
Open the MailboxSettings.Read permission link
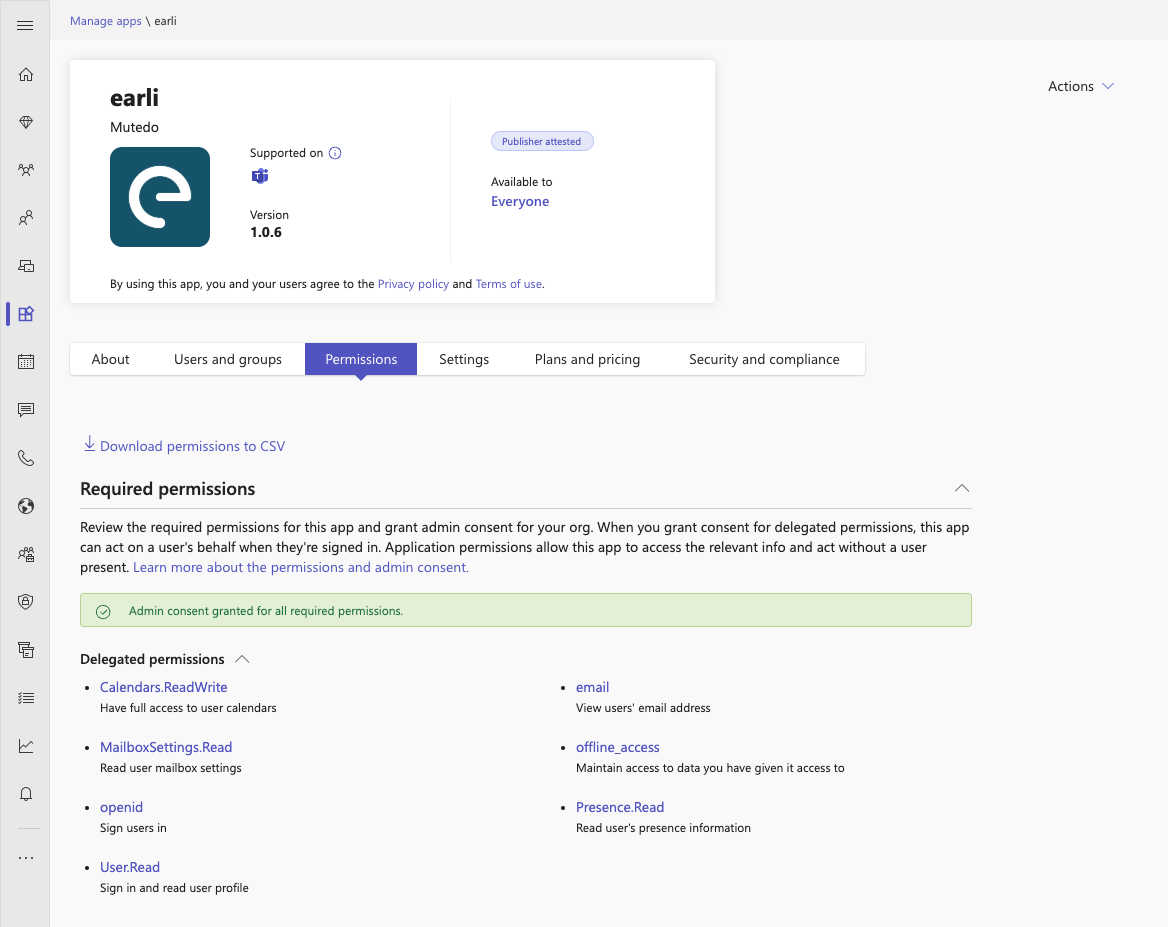[x=166, y=747]
